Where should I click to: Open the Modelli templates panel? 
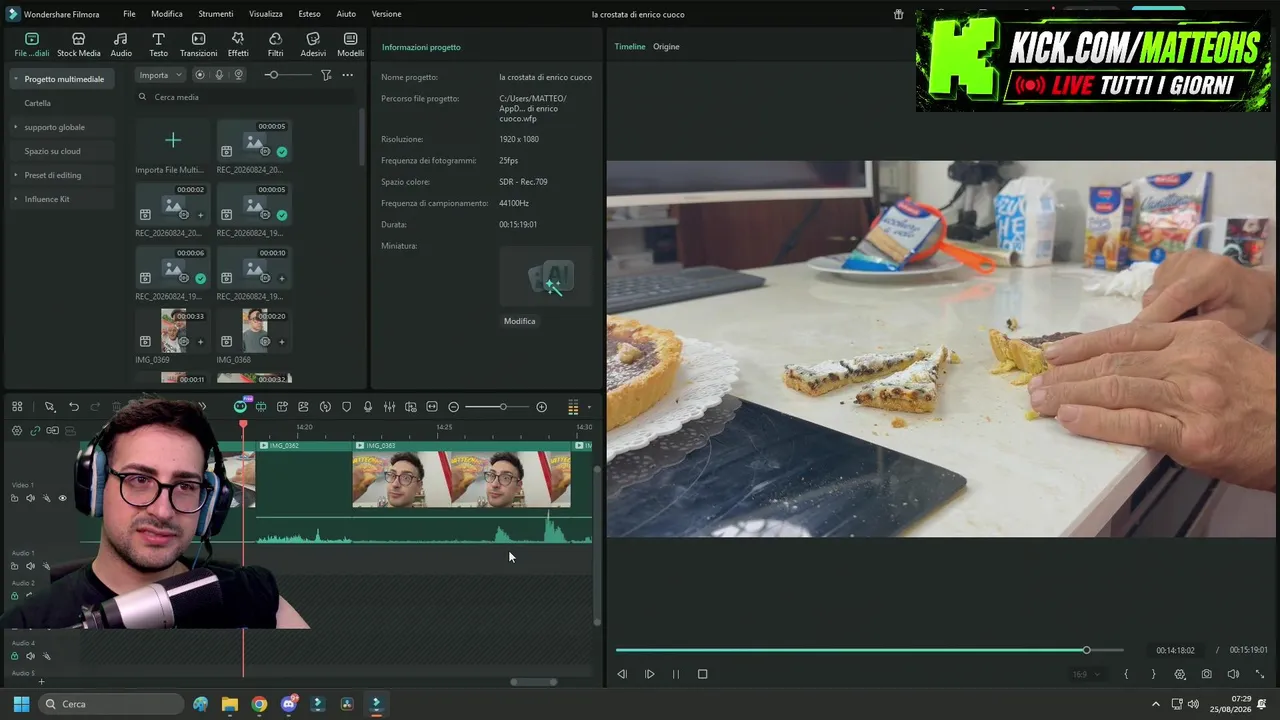[x=350, y=44]
